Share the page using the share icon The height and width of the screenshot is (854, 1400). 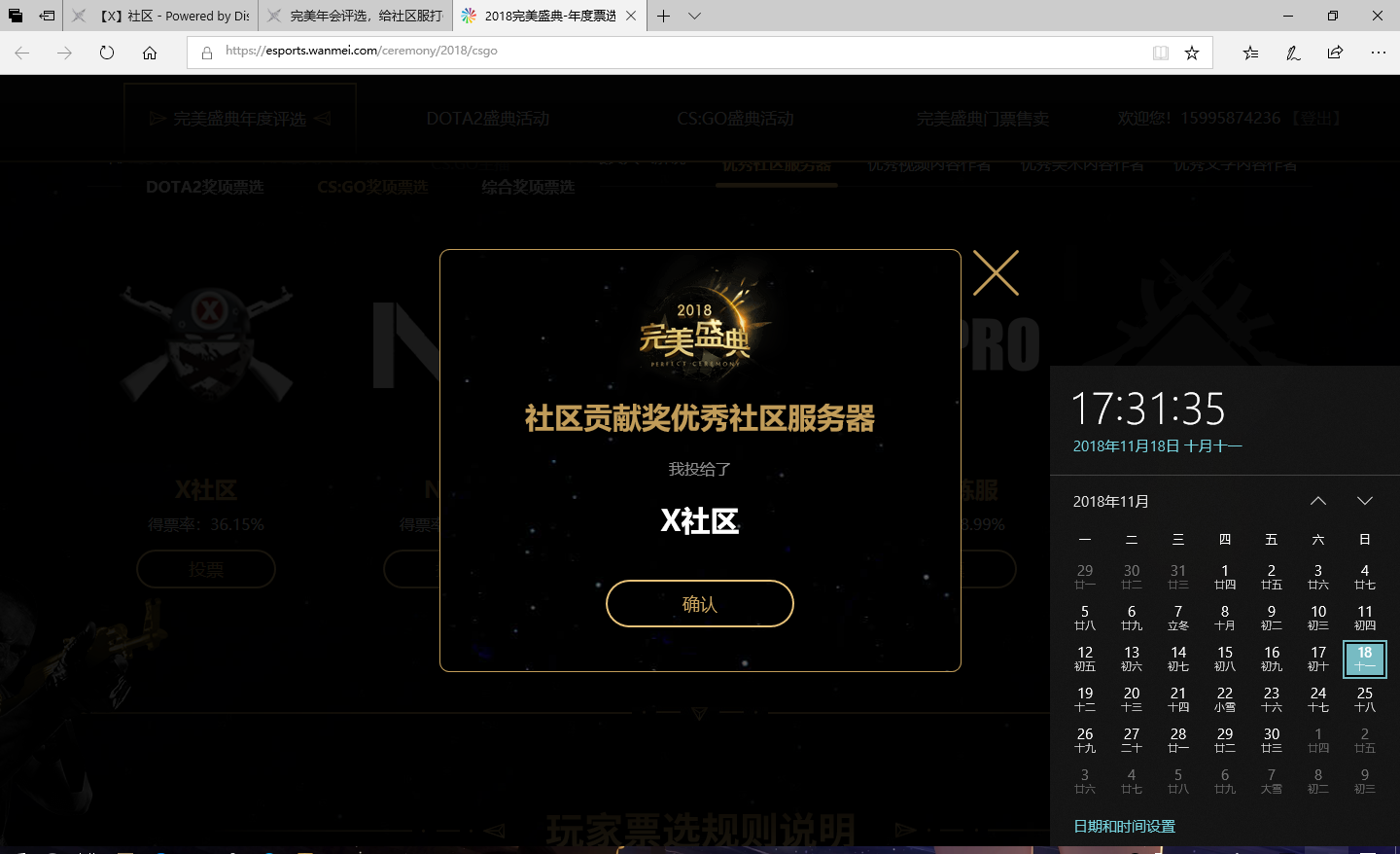pyautogui.click(x=1335, y=53)
